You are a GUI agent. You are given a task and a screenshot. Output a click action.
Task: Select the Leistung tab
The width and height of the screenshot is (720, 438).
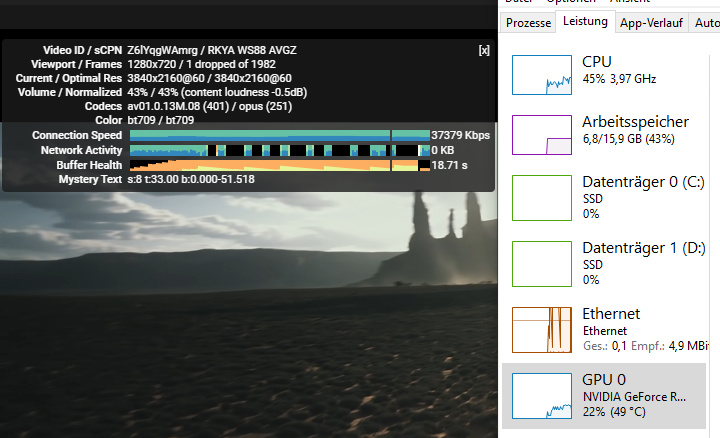coord(585,21)
